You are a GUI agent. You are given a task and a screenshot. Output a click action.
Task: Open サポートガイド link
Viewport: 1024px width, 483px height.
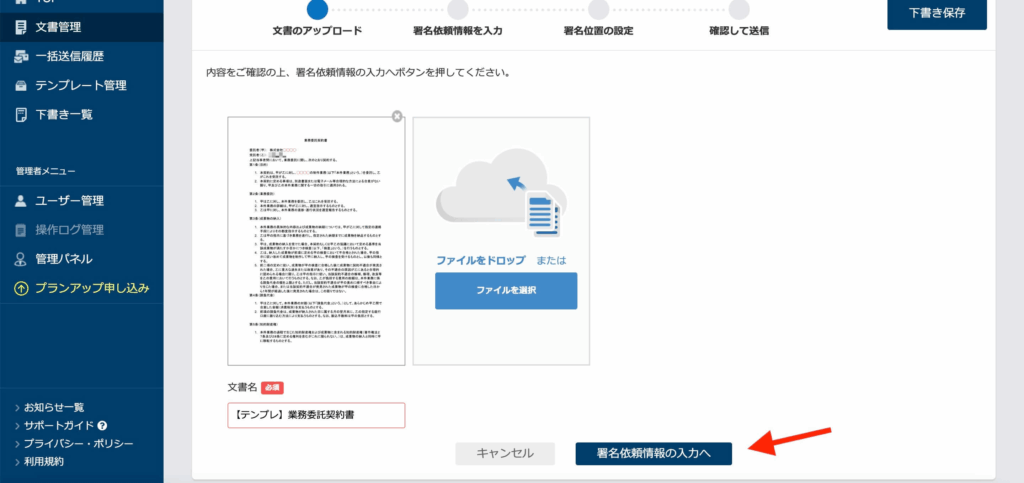pos(60,426)
